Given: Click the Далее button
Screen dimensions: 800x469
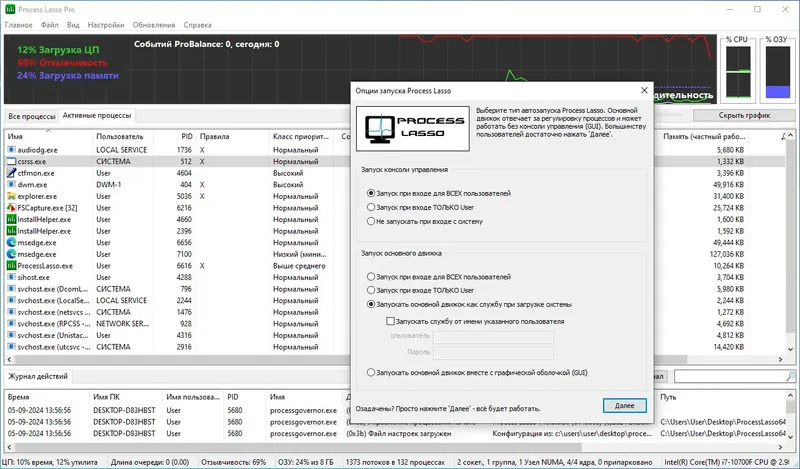Looking at the screenshot, I should [x=624, y=406].
